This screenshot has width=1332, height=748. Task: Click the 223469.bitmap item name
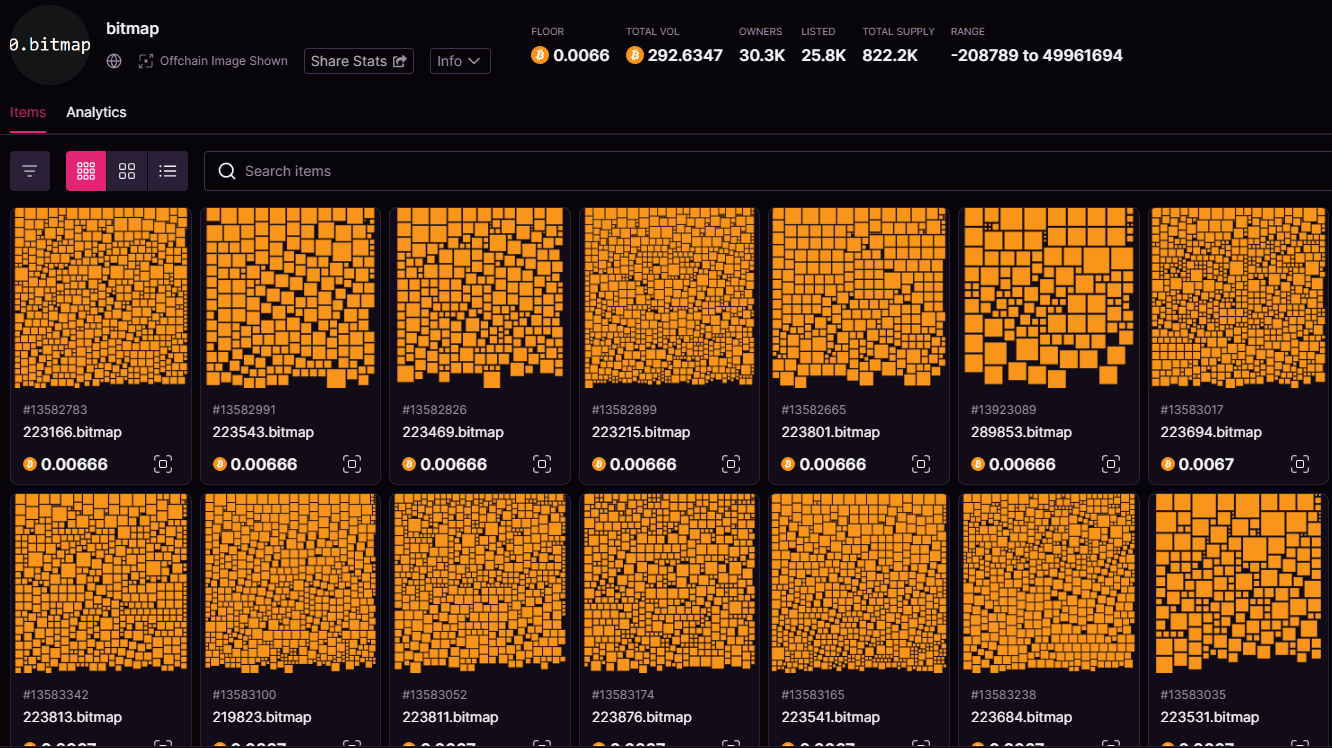point(453,432)
